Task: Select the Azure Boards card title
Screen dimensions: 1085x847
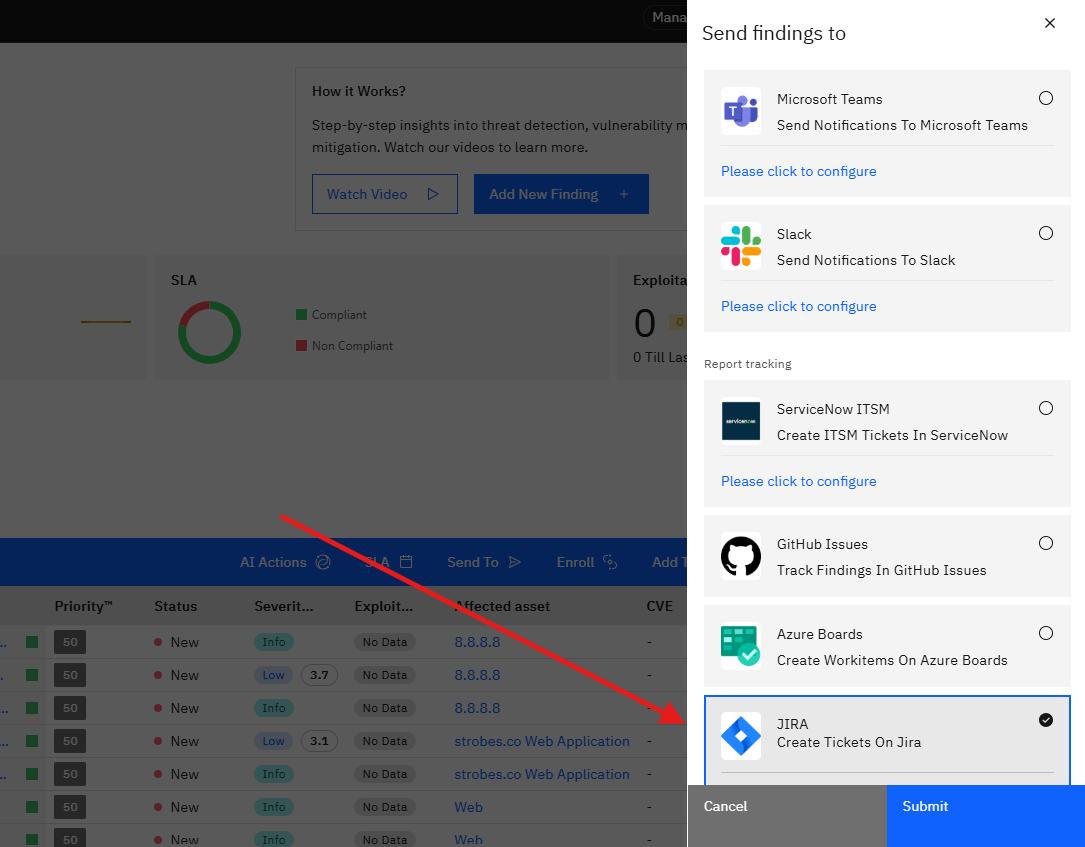Action: click(x=819, y=634)
